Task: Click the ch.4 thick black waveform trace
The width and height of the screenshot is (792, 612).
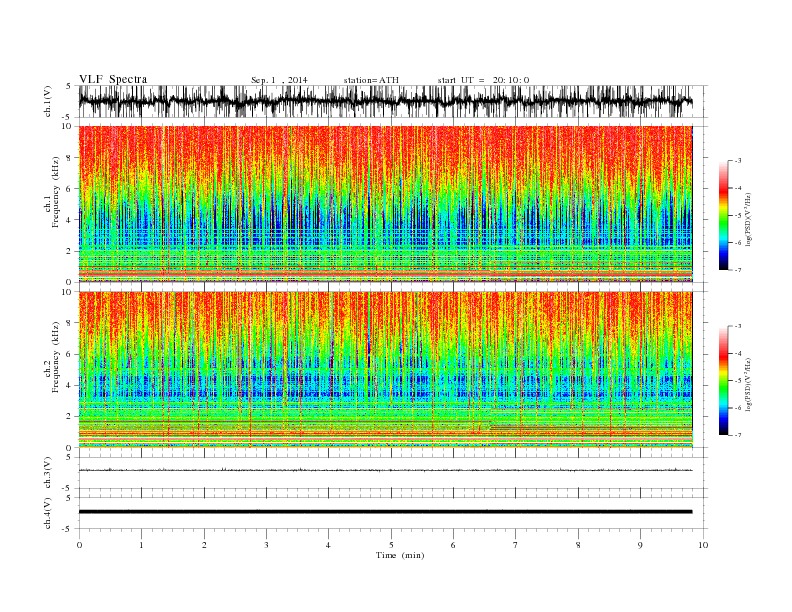Action: pyautogui.click(x=385, y=512)
